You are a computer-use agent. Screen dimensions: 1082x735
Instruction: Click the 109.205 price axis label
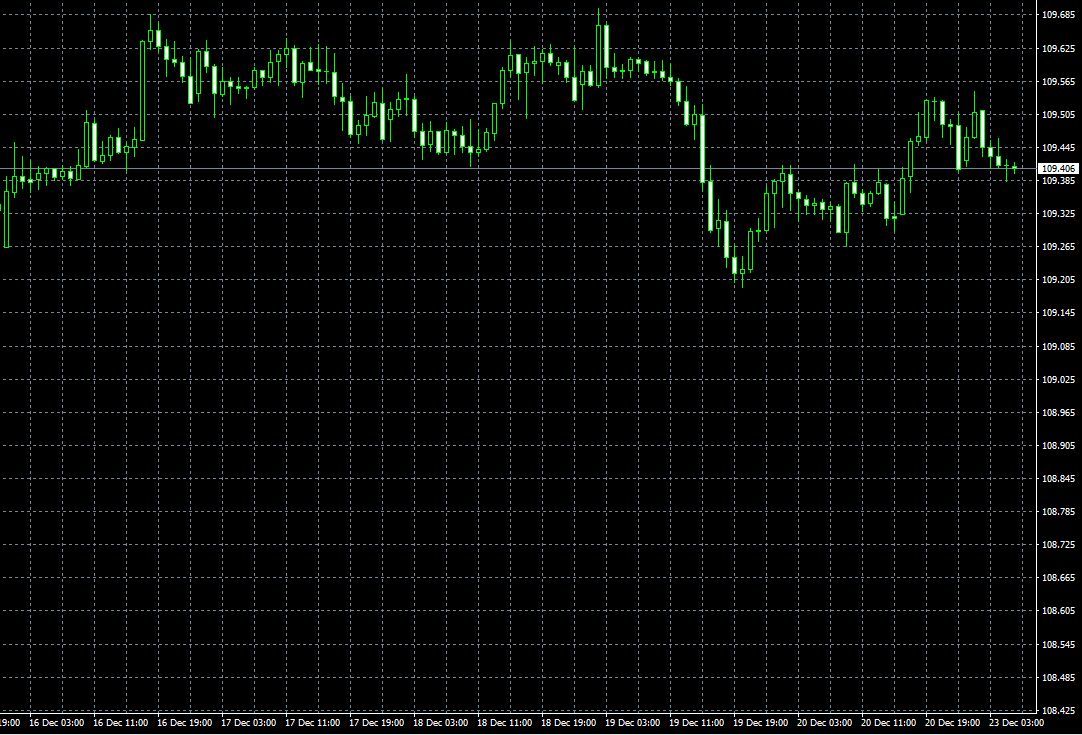[1058, 280]
